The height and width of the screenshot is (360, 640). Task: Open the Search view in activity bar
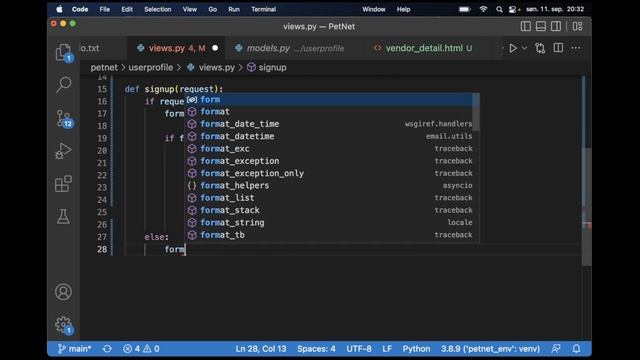(x=63, y=84)
